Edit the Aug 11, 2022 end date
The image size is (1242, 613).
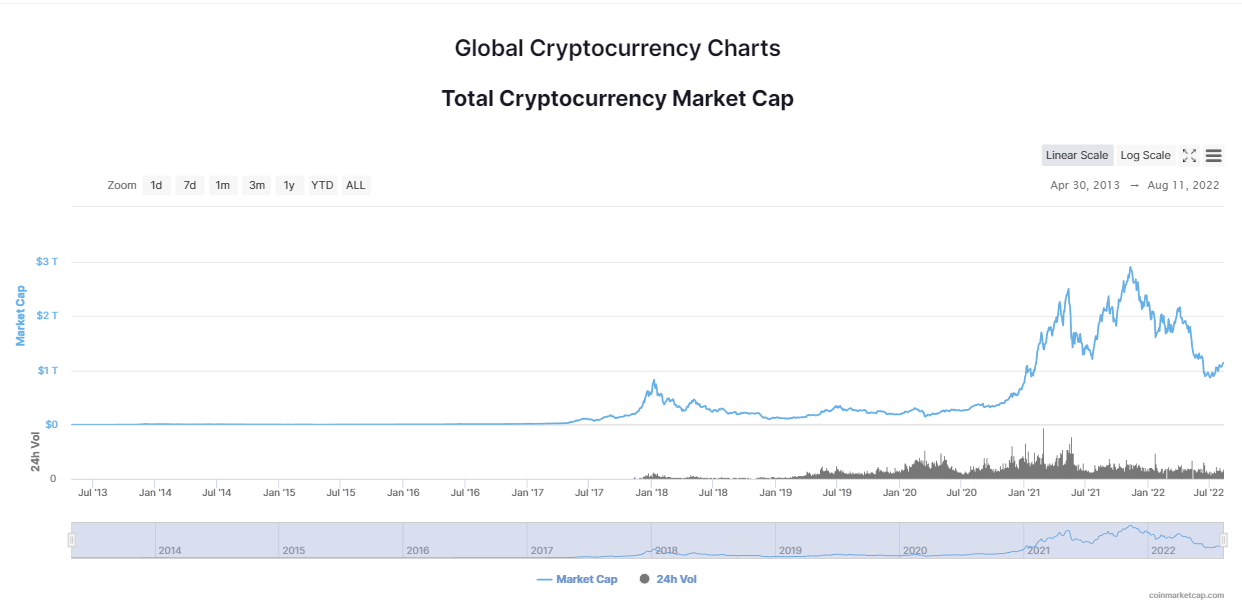tap(1184, 185)
